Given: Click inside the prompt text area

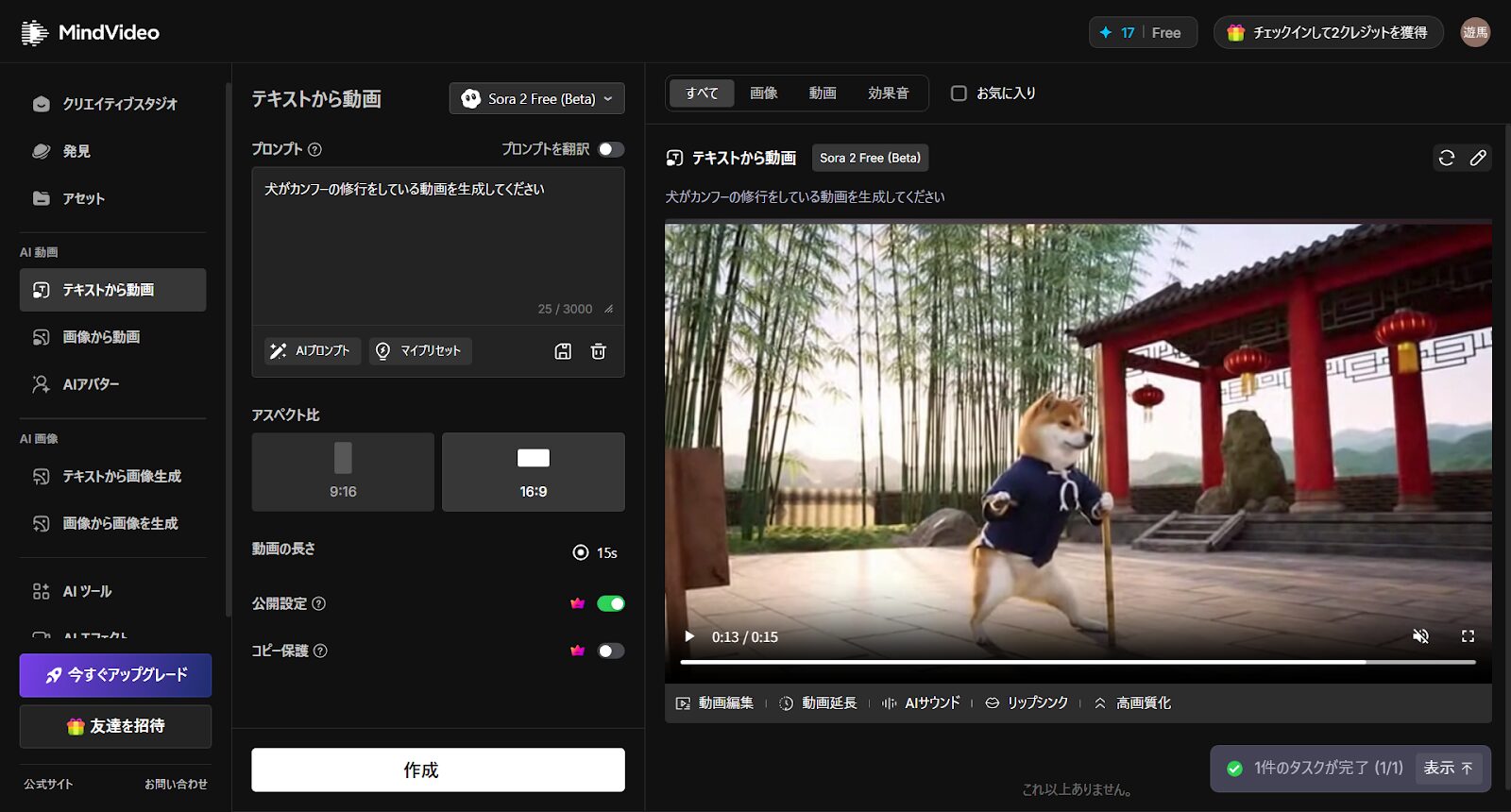Looking at the screenshot, I should 438,245.
